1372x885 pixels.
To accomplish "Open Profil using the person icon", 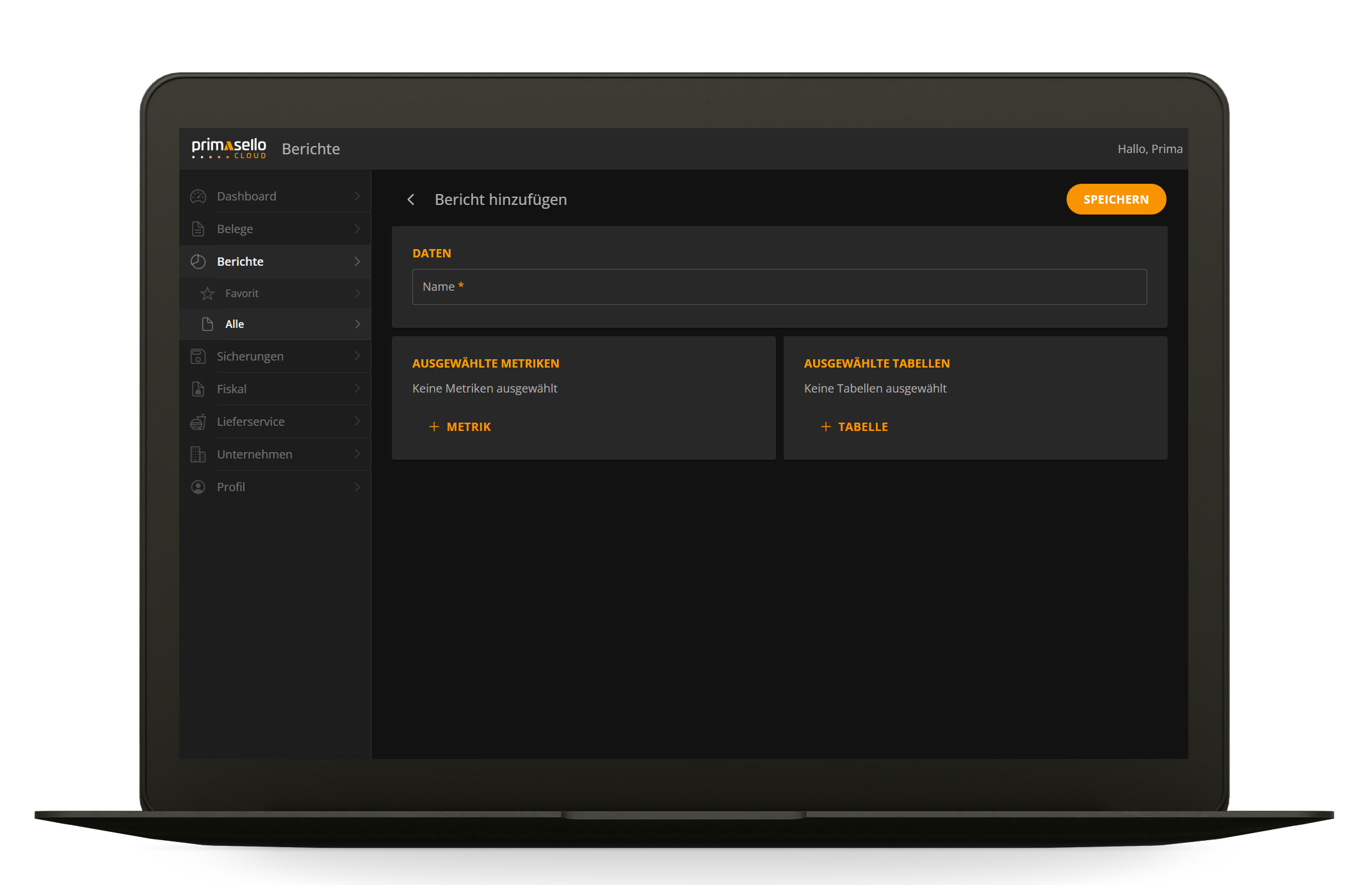I will pyautogui.click(x=197, y=487).
